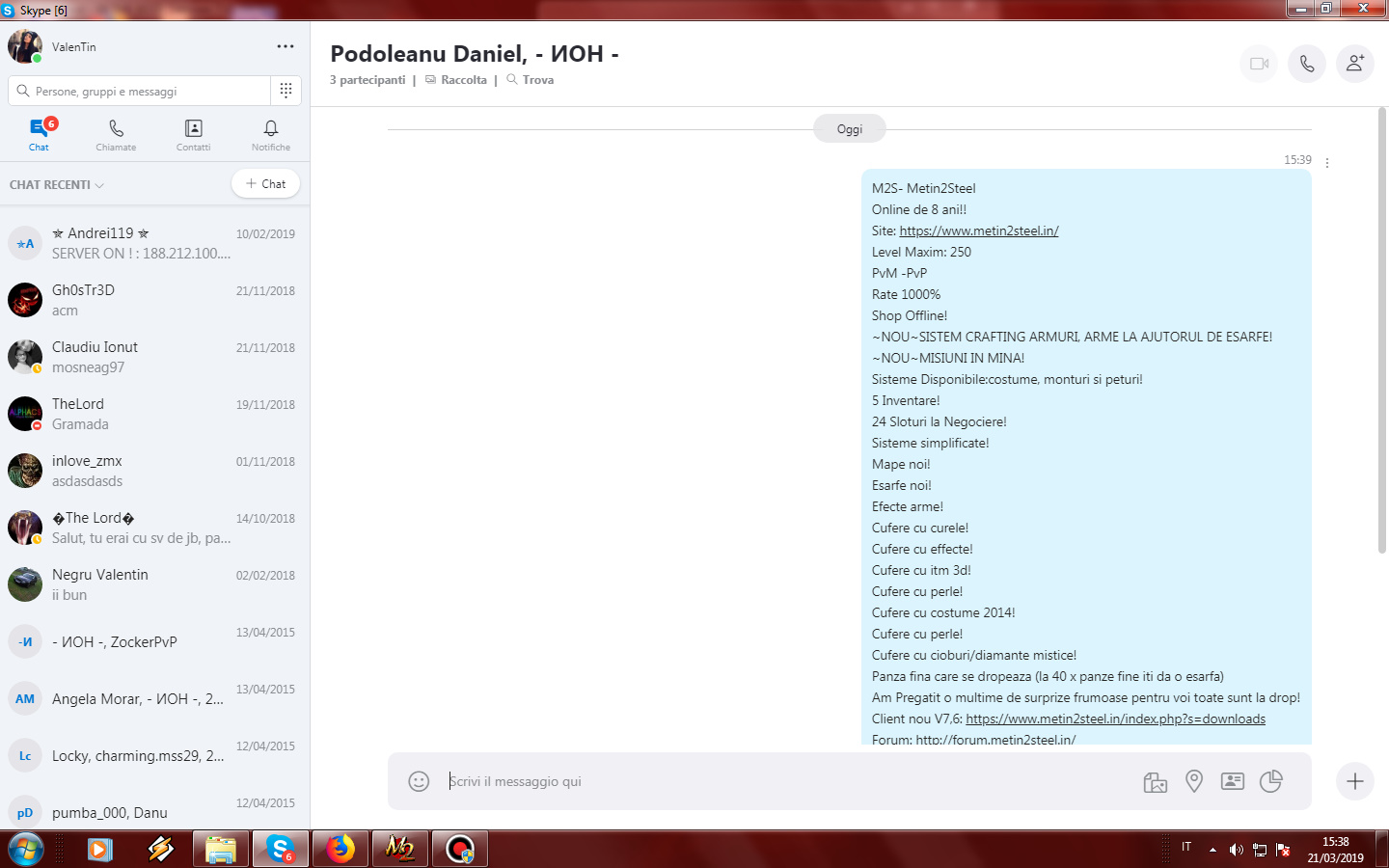The image size is (1389, 868).
Task: Open the Windows Start menu
Action: point(26,849)
